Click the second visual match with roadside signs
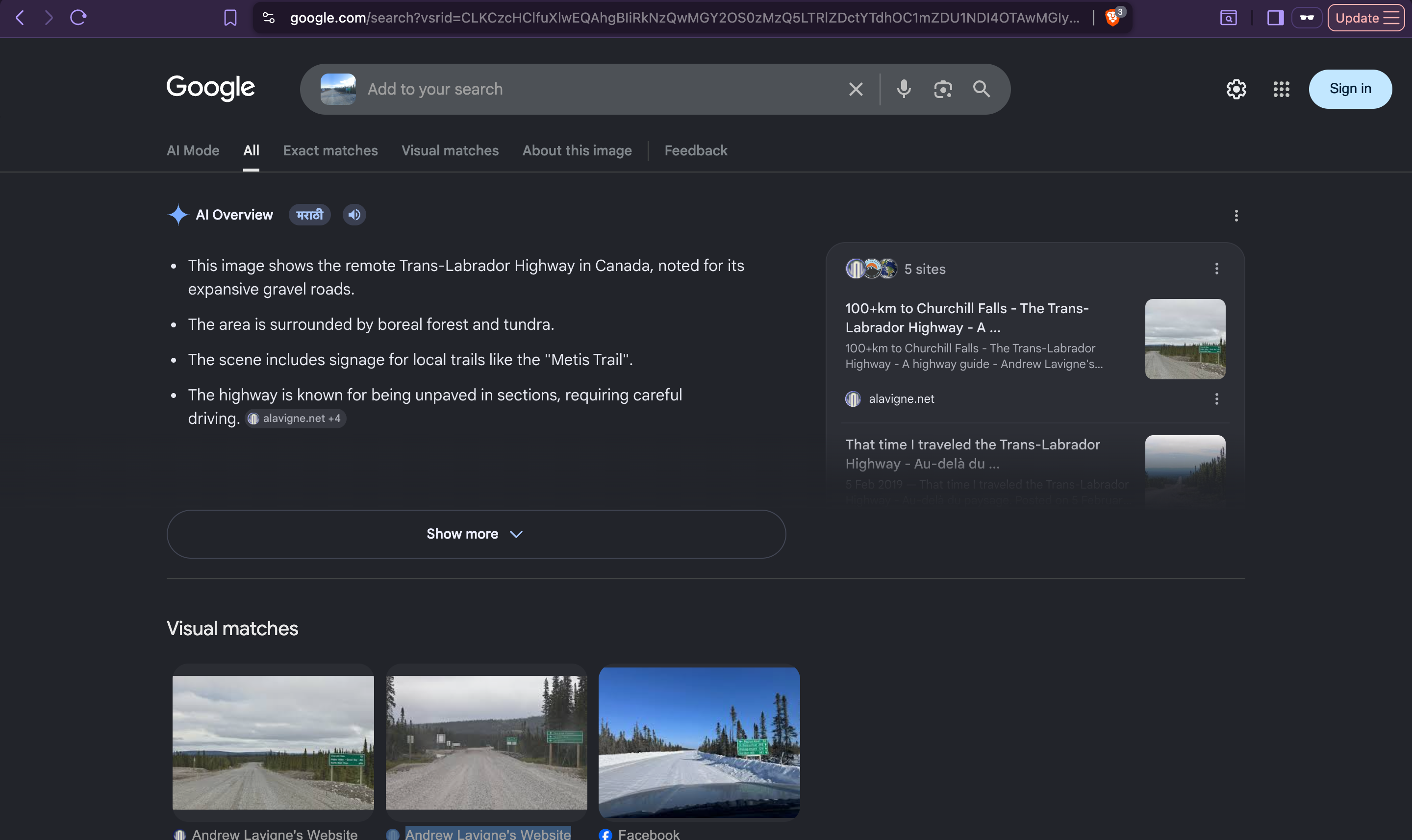The width and height of the screenshot is (1412, 840). 486,742
